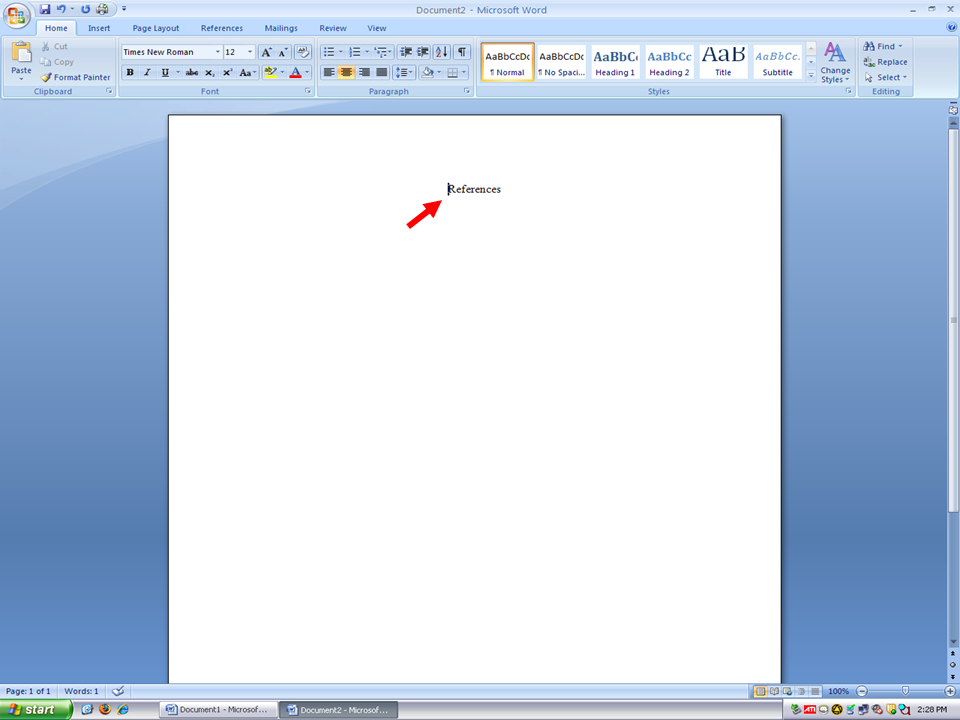The image size is (960, 720).
Task: Click the Multilevel List icon
Action: click(381, 52)
